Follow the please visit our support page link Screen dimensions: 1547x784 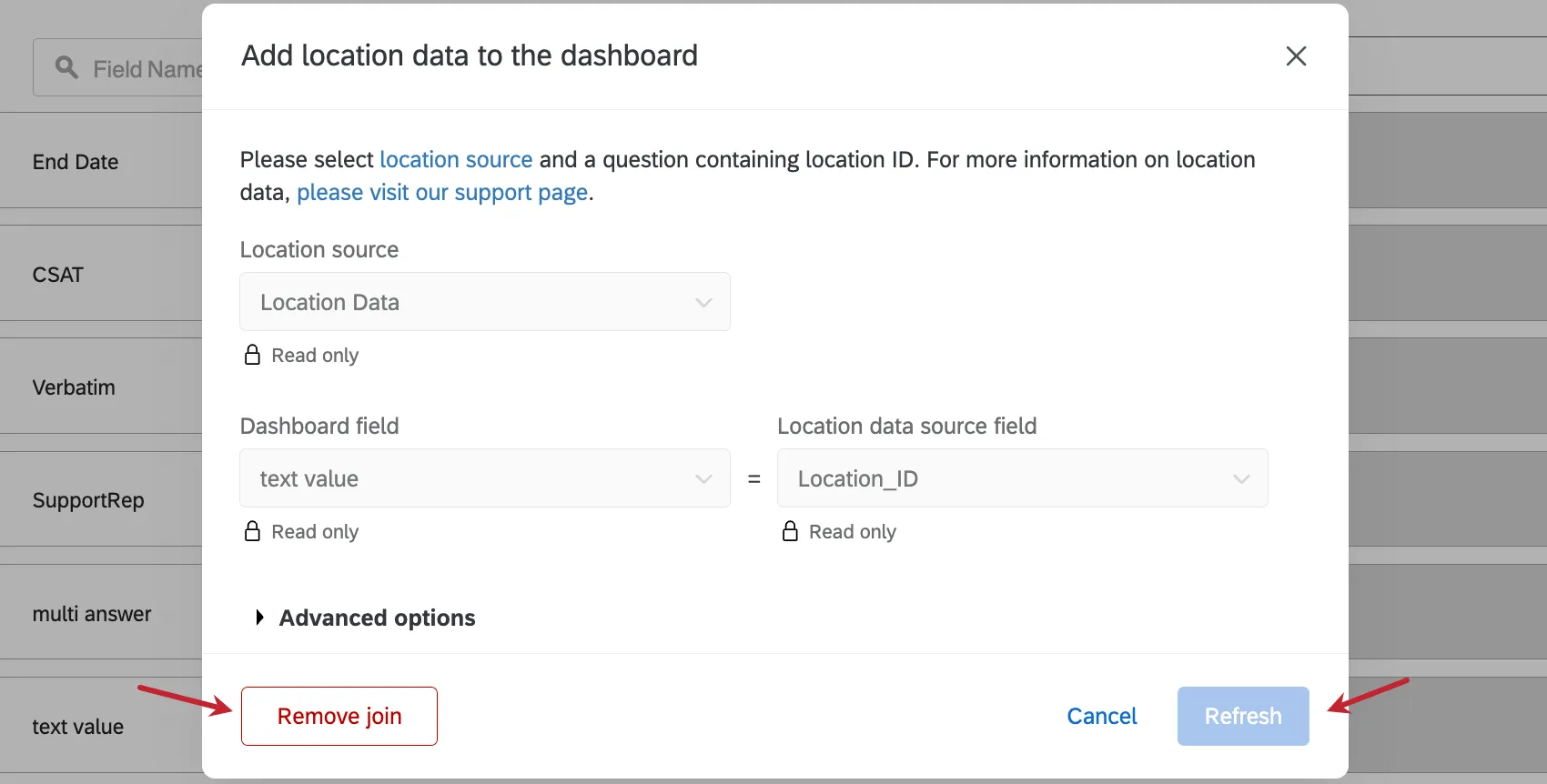pyautogui.click(x=441, y=193)
